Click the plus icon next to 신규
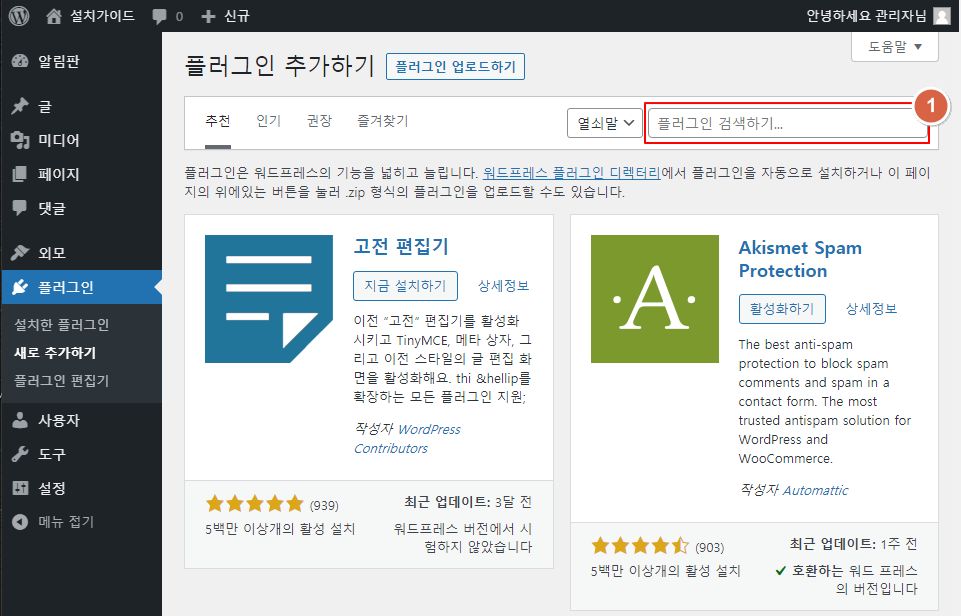Image resolution: width=961 pixels, height=616 pixels. pyautogui.click(x=208, y=17)
